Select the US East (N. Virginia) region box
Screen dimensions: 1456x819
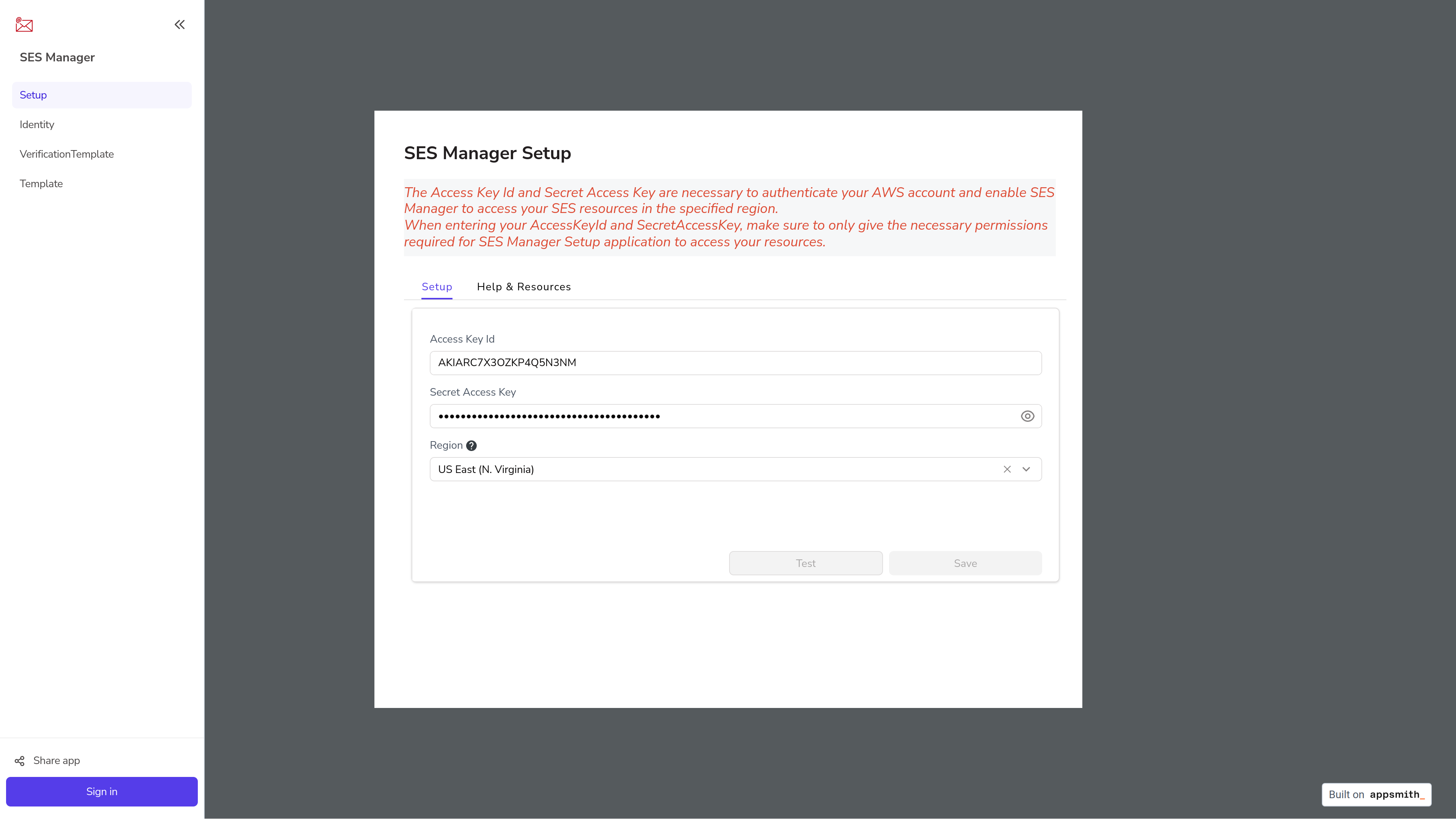coord(735,469)
